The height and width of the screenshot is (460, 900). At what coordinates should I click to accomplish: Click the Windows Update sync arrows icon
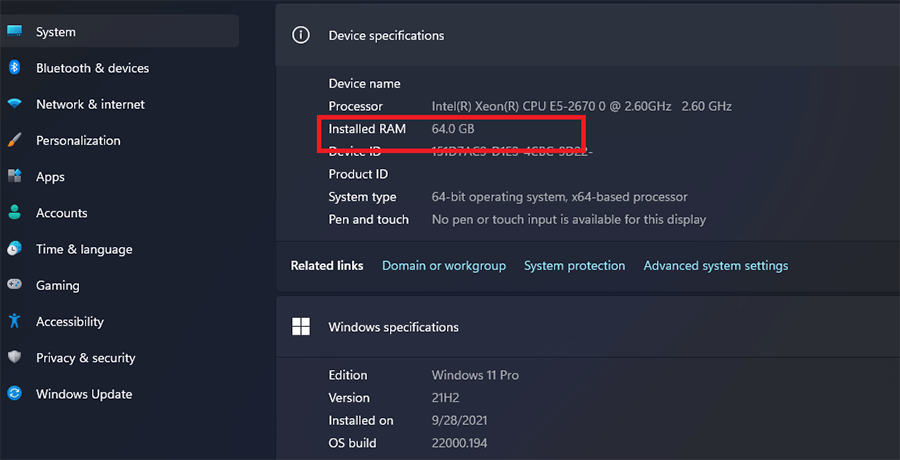(x=14, y=394)
